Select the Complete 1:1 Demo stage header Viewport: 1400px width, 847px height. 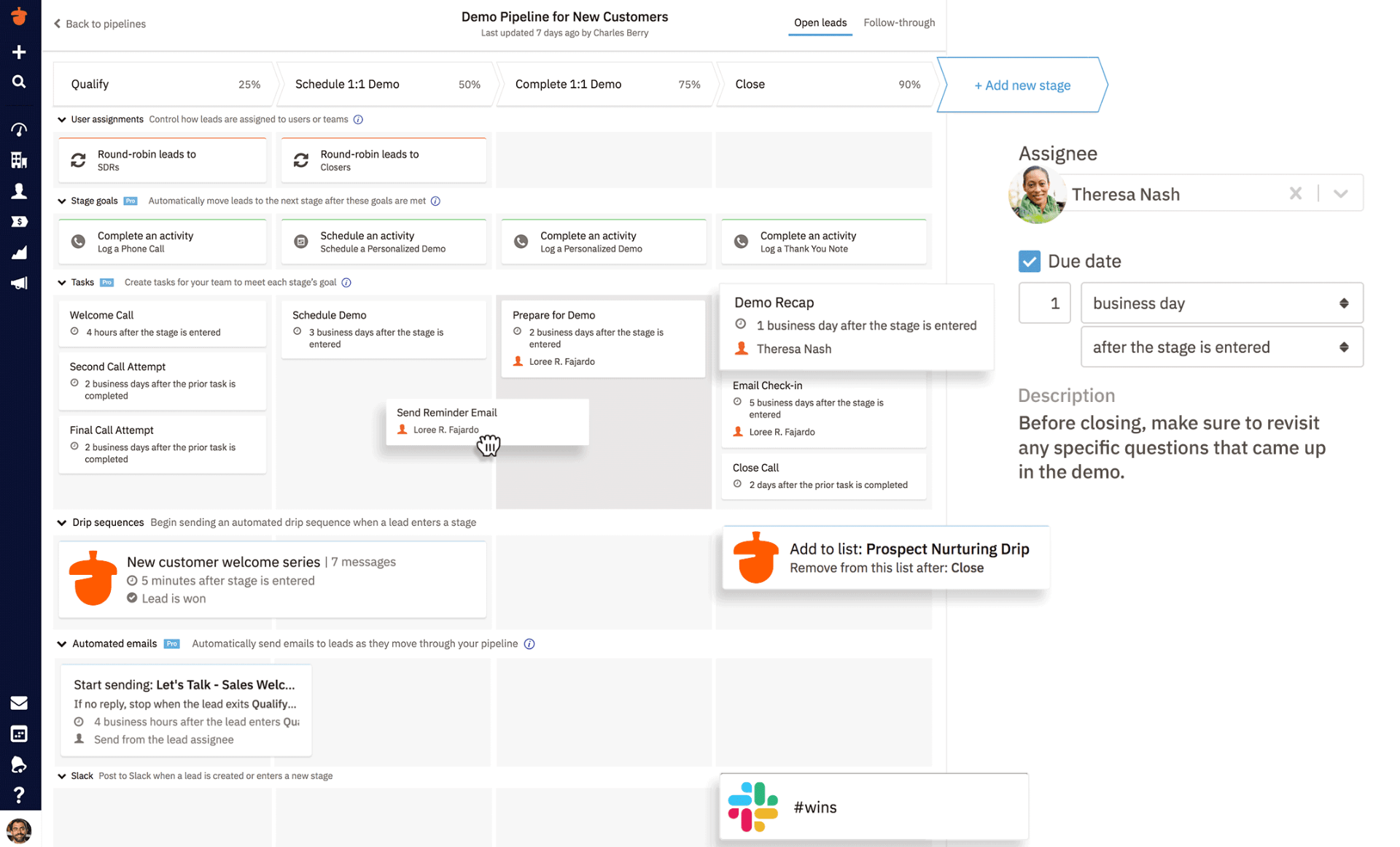click(x=607, y=85)
